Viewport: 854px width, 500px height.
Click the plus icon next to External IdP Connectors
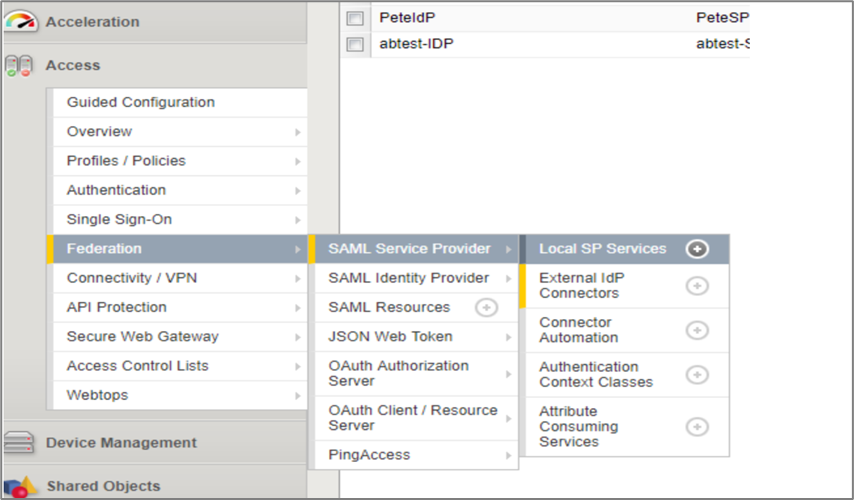tap(697, 286)
